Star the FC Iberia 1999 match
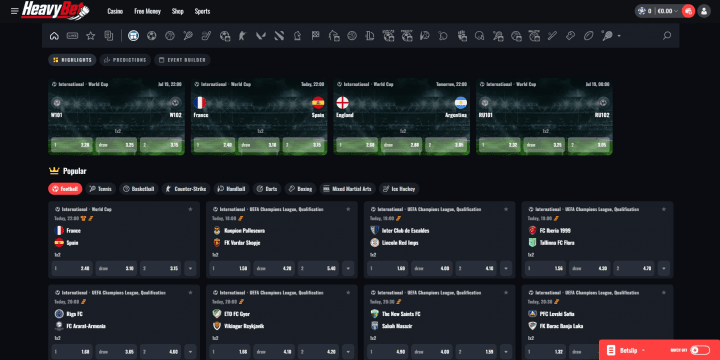Image resolution: width=720 pixels, height=360 pixels. pyautogui.click(x=664, y=209)
